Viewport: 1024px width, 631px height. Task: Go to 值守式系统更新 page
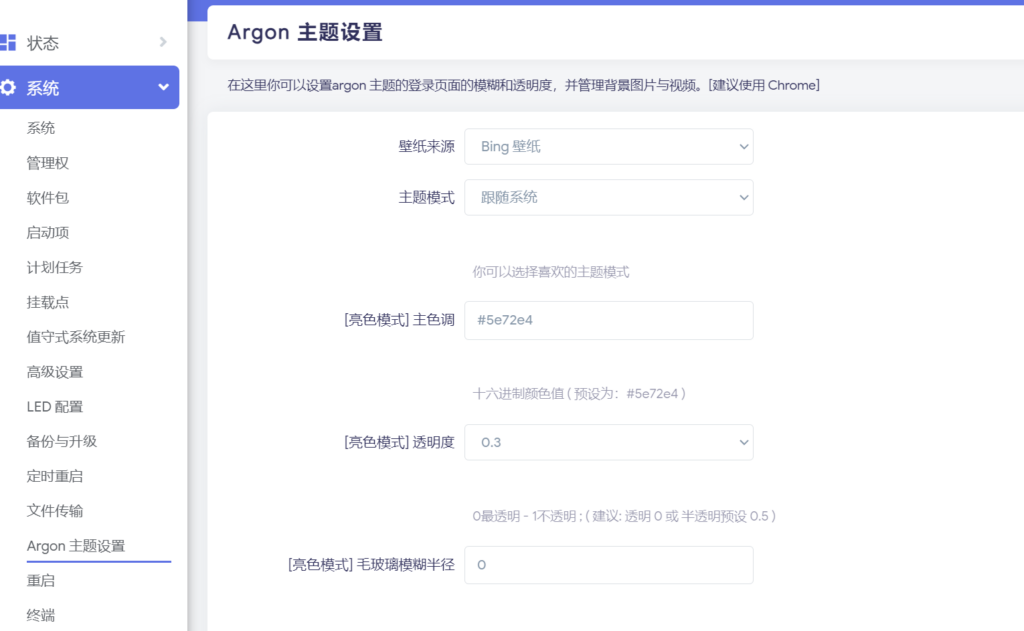point(76,337)
